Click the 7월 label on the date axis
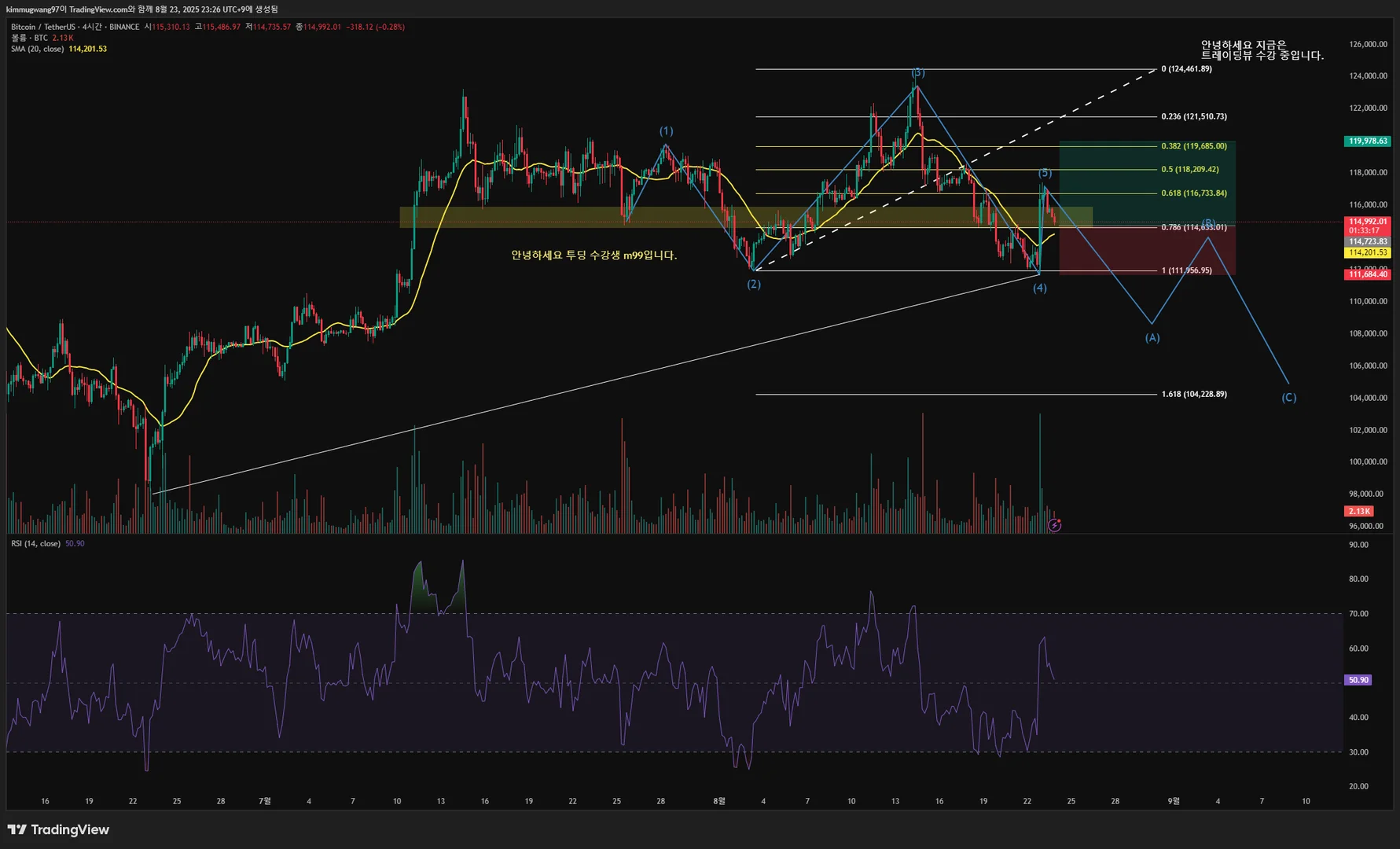The image size is (1400, 849). (265, 801)
